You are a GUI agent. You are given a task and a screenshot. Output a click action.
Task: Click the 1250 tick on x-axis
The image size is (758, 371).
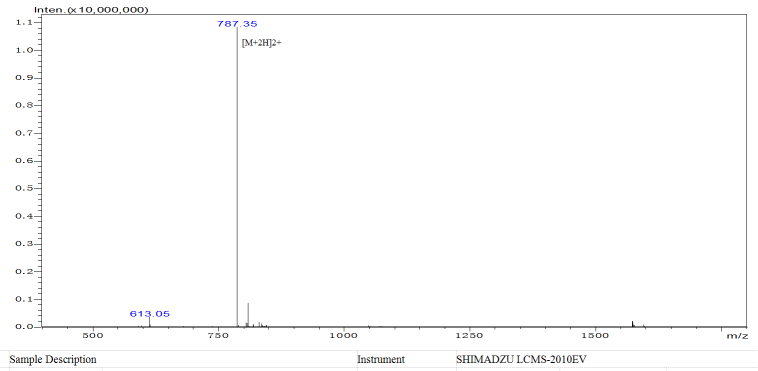tap(469, 336)
